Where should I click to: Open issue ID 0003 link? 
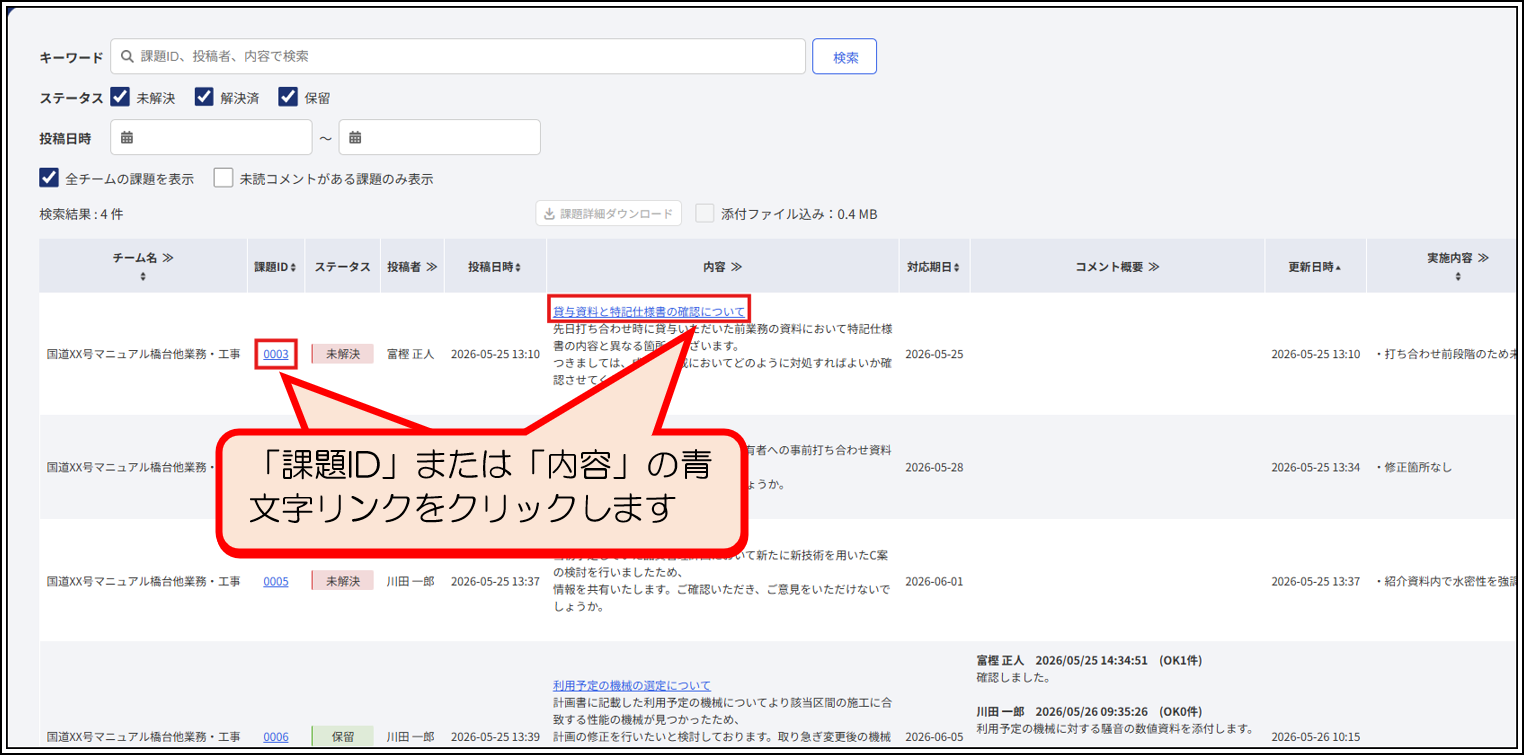[x=276, y=354]
